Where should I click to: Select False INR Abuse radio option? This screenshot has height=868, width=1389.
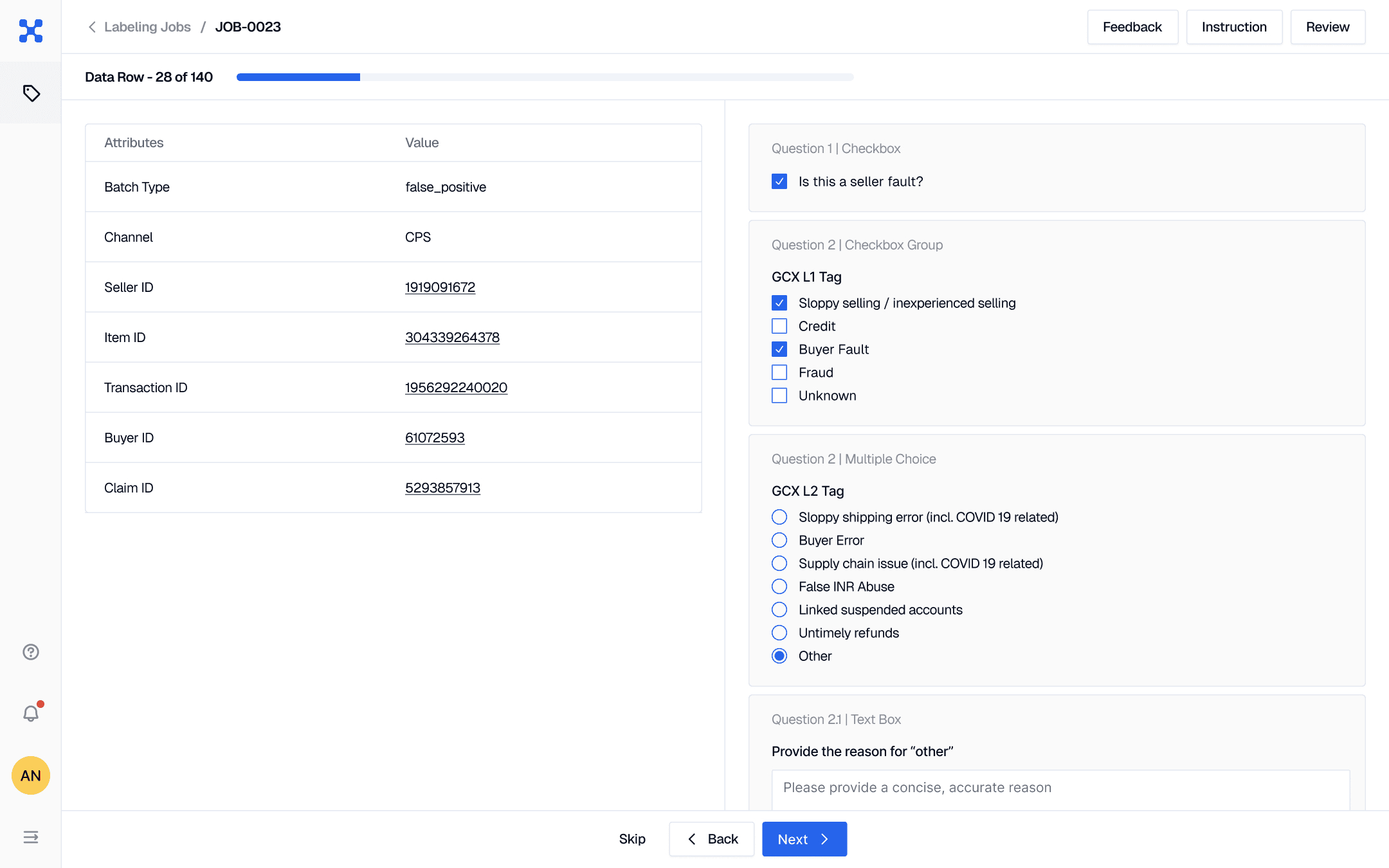tap(779, 586)
